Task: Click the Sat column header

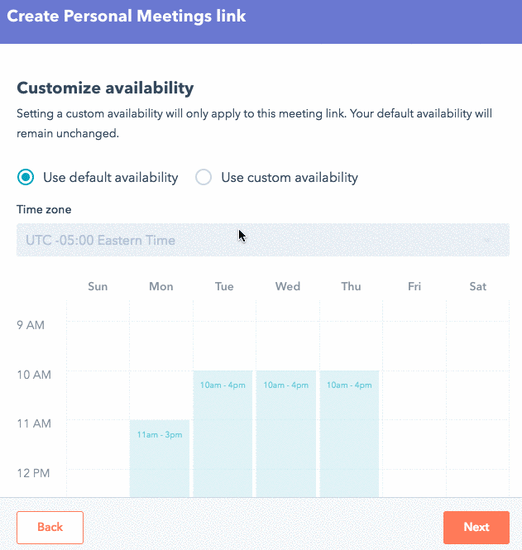Action: click(x=478, y=286)
